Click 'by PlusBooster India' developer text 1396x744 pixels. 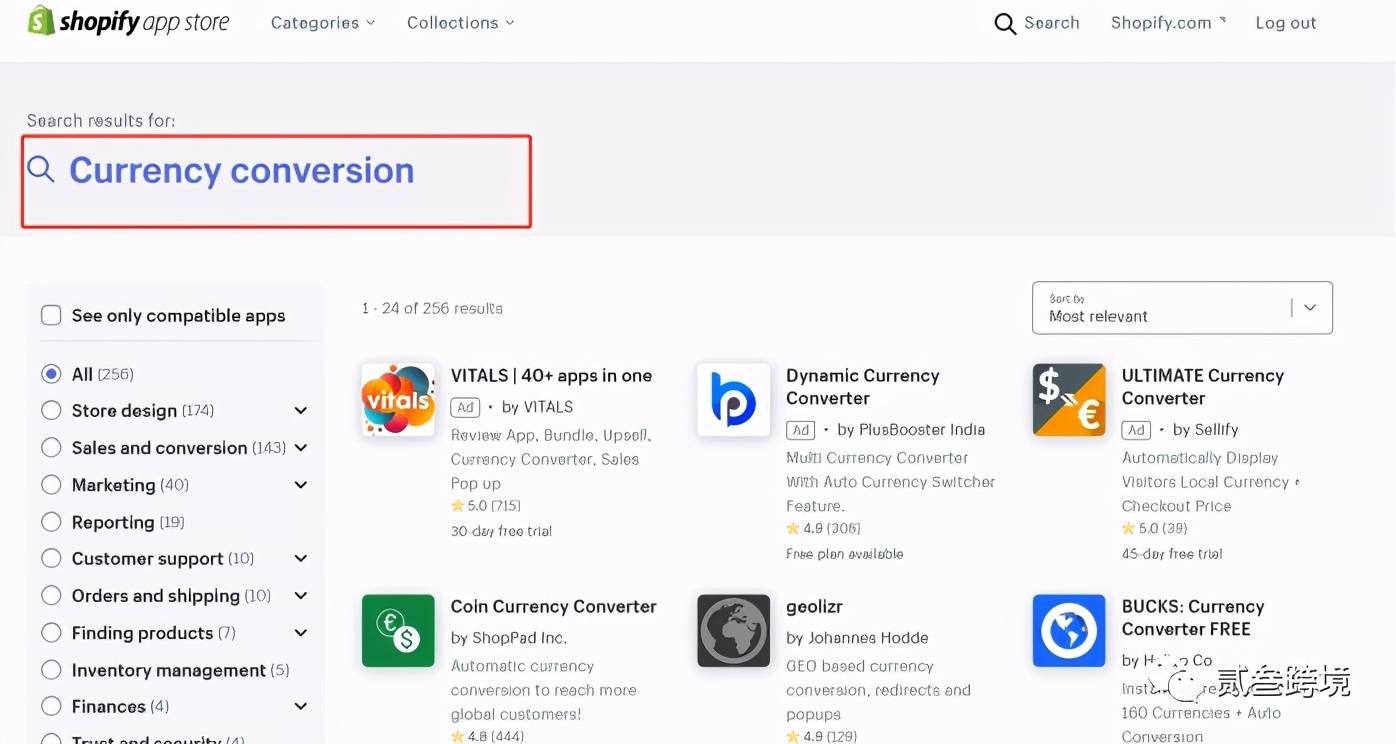click(x=911, y=430)
